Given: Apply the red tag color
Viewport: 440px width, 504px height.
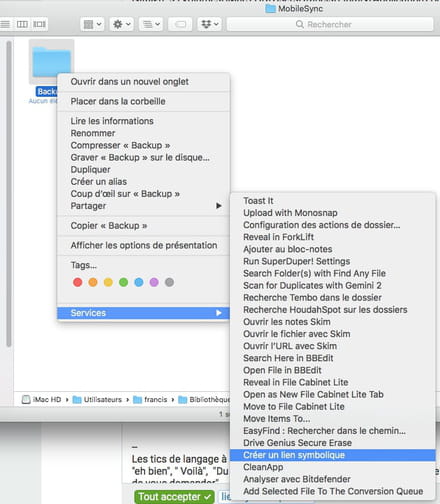Looking at the screenshot, I should click(78, 282).
